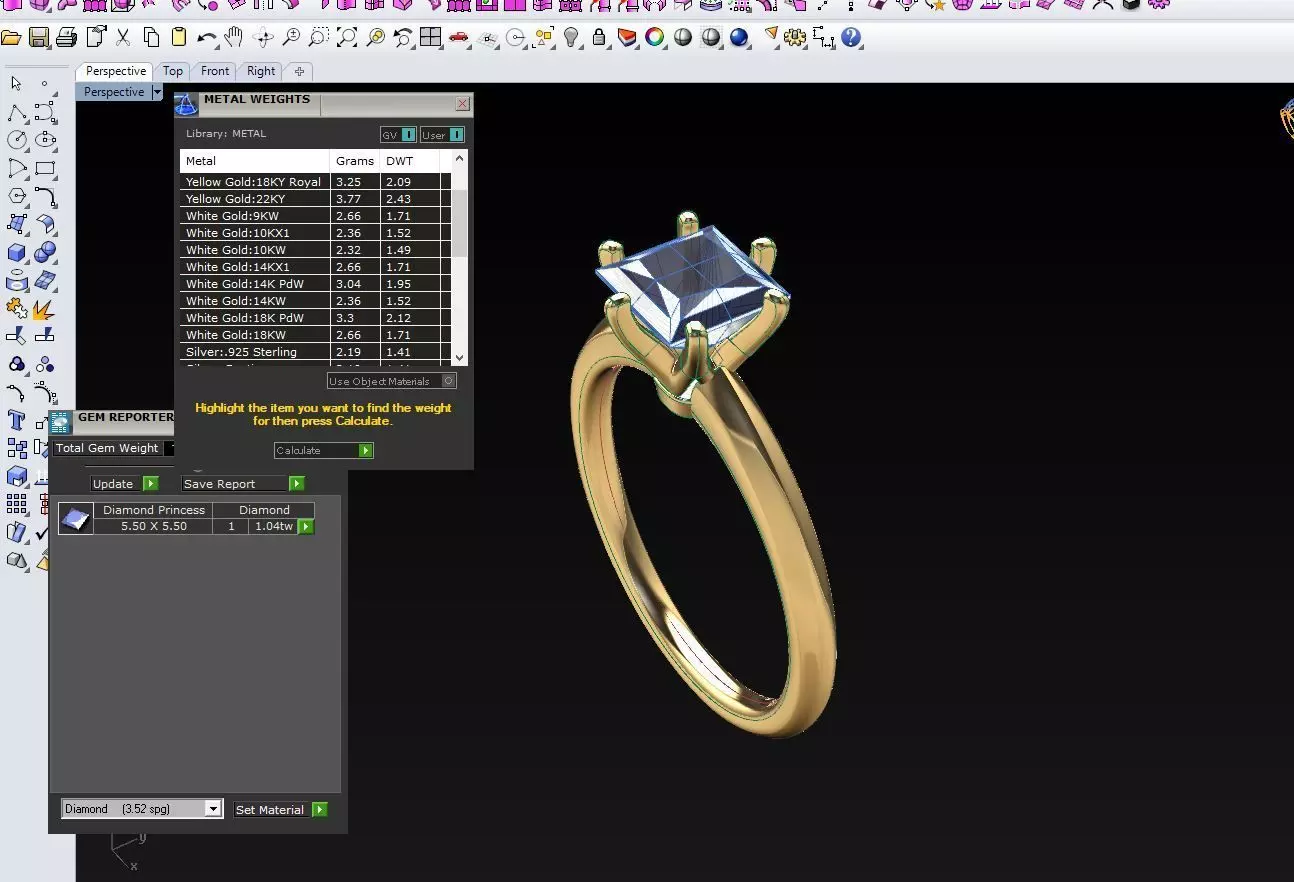Click the padlock Lock Objects icon
Image resolution: width=1294 pixels, height=882 pixels.
[x=599, y=38]
